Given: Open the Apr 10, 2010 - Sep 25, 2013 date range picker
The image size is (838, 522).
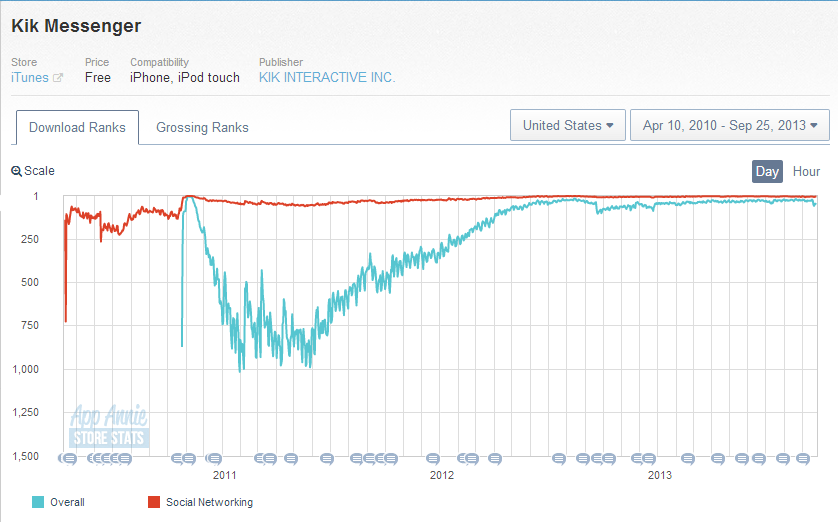Looking at the screenshot, I should (x=730, y=125).
